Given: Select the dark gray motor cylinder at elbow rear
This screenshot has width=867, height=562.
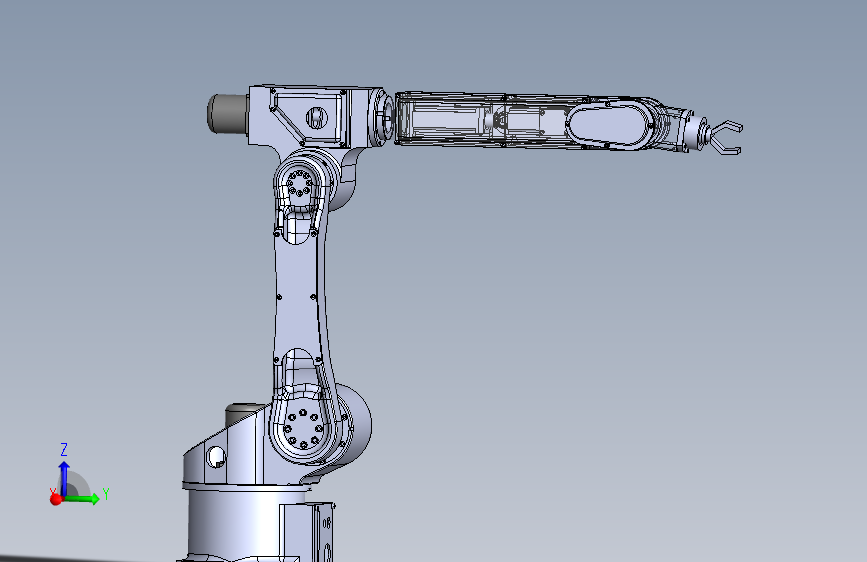Looking at the screenshot, I should 227,113.
